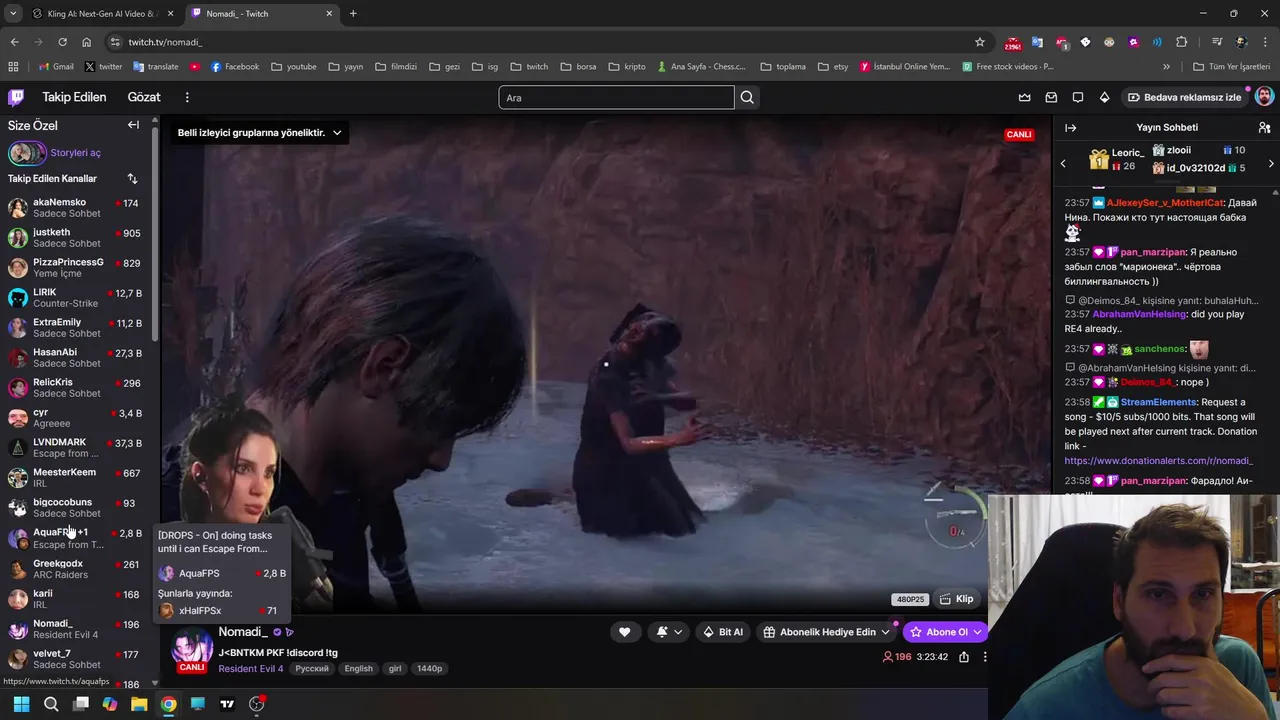Open File Explorer from the taskbar

[139, 704]
